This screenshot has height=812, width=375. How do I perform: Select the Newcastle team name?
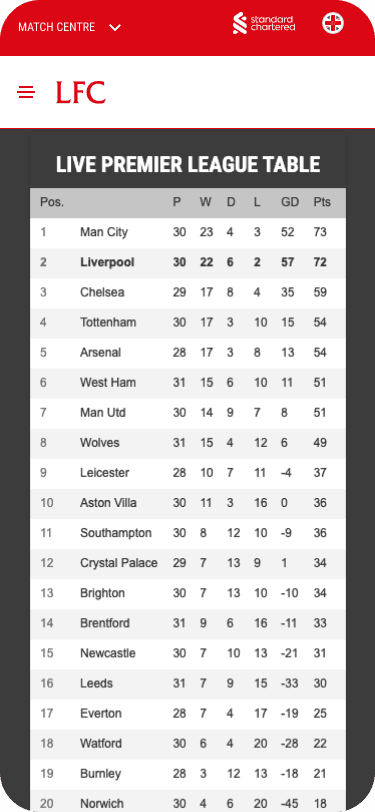point(108,654)
